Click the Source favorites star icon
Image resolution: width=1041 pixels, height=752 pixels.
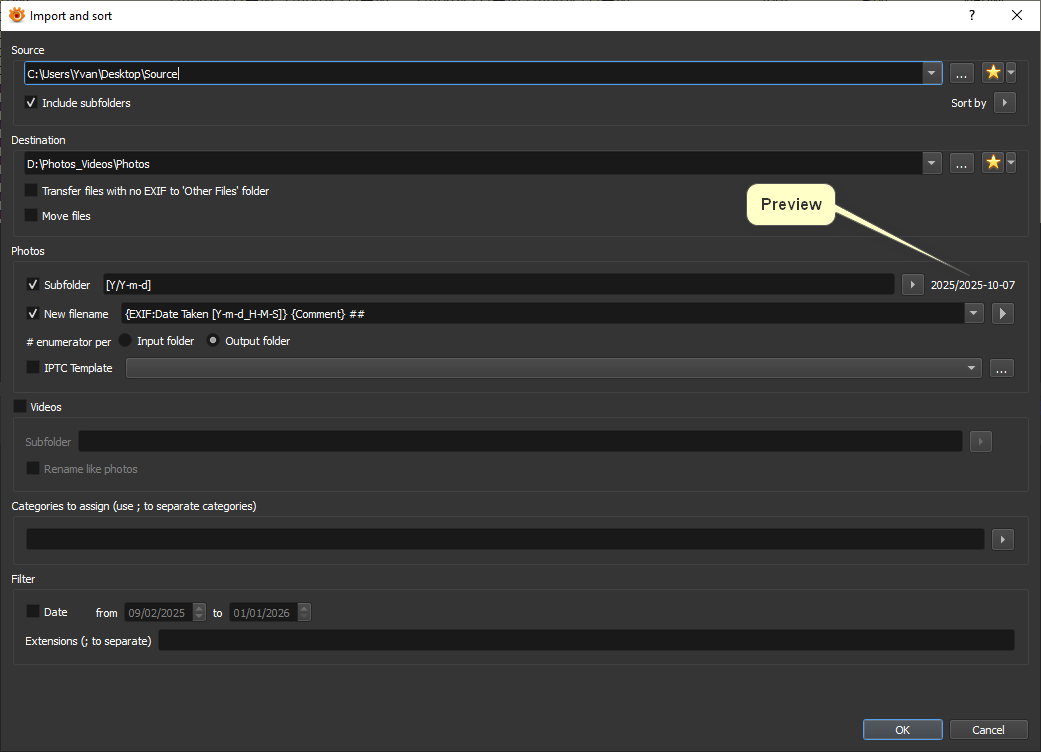click(x=993, y=72)
